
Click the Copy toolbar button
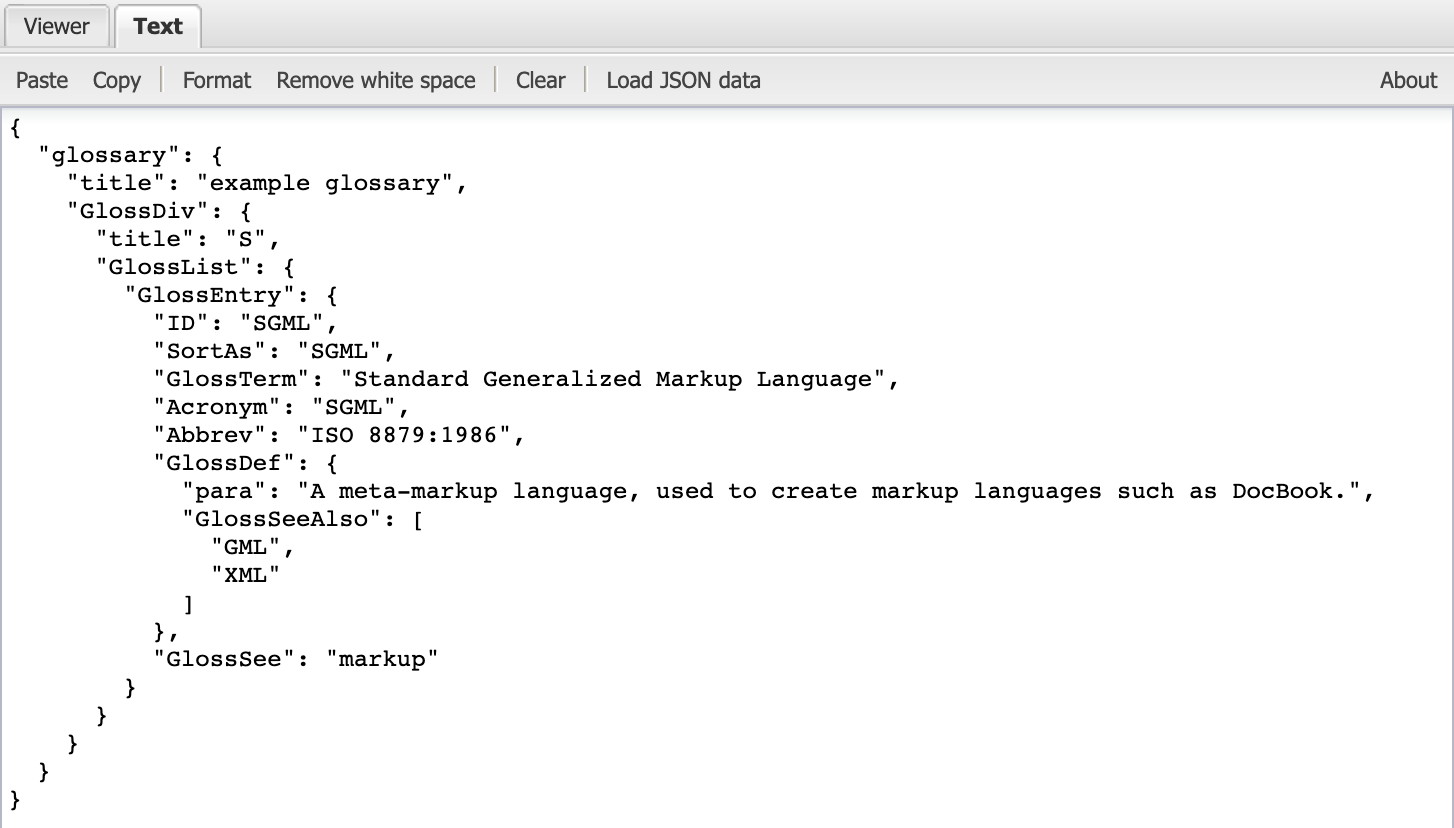117,81
